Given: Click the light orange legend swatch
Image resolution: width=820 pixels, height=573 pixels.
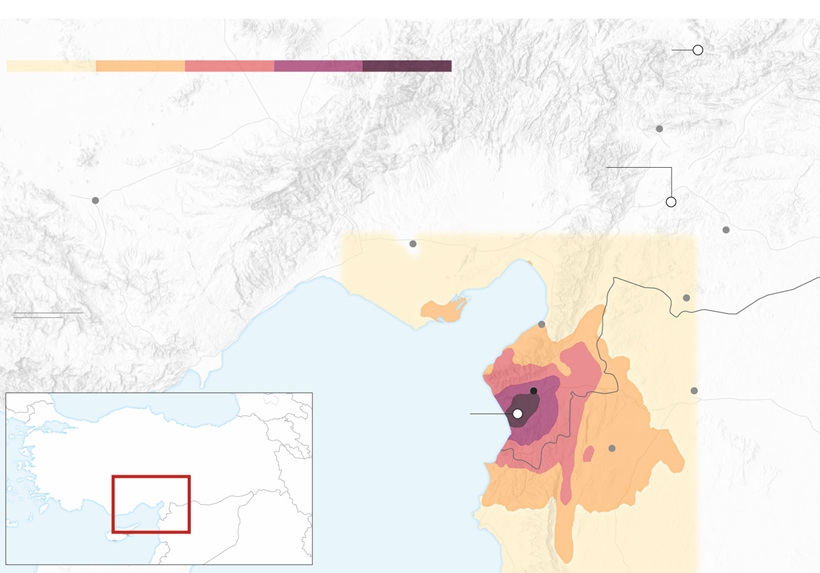Looking at the screenshot, I should (140, 66).
